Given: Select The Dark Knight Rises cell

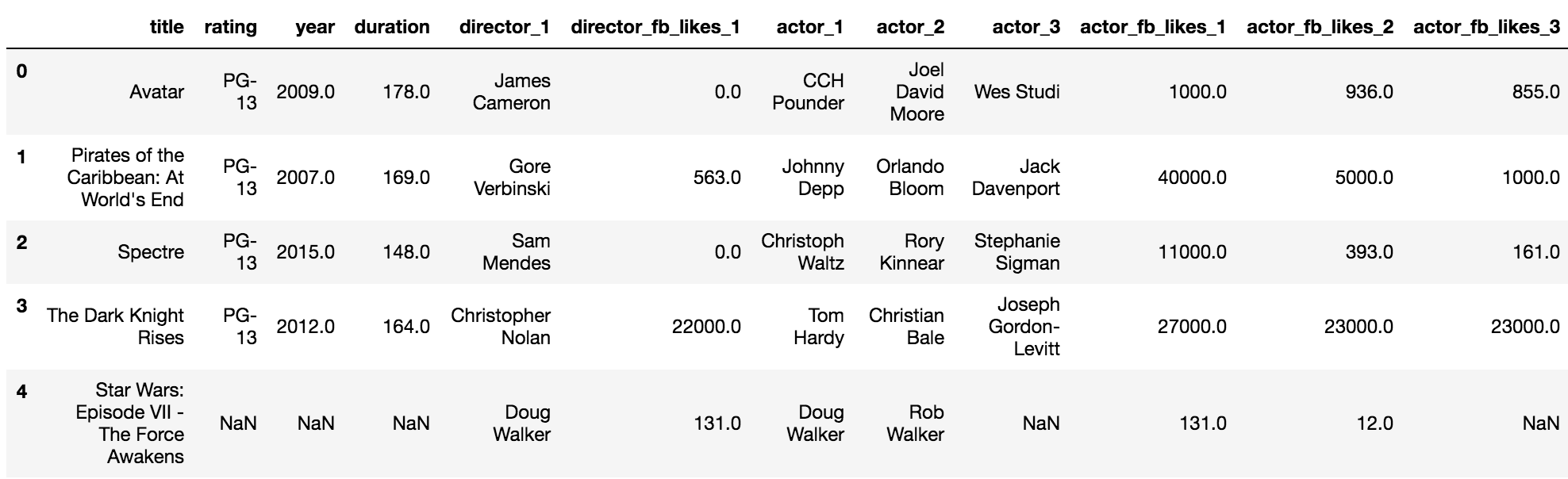Looking at the screenshot, I should click(x=116, y=327).
